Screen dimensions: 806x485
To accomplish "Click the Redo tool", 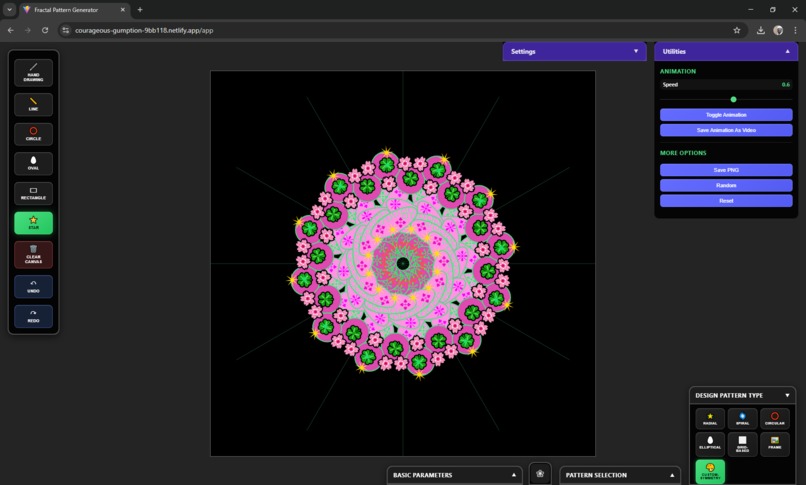I will [x=33, y=316].
